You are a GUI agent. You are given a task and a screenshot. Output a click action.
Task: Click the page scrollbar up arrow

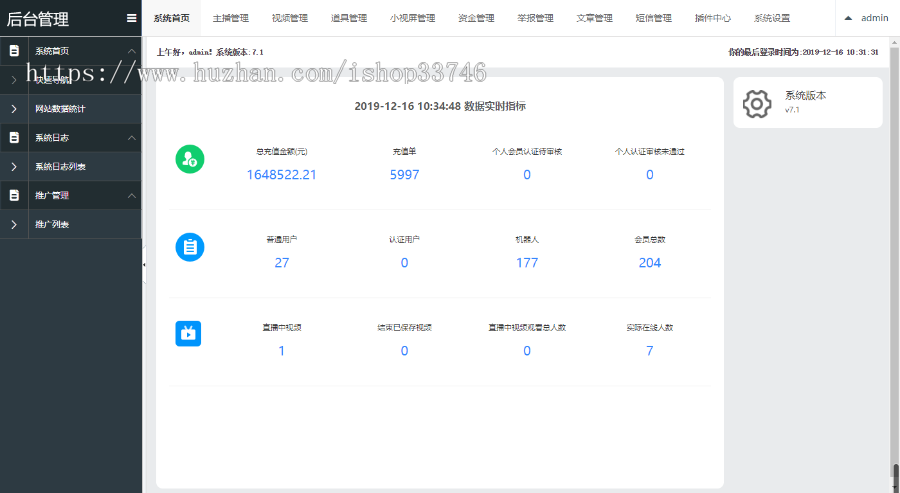[x=895, y=42]
